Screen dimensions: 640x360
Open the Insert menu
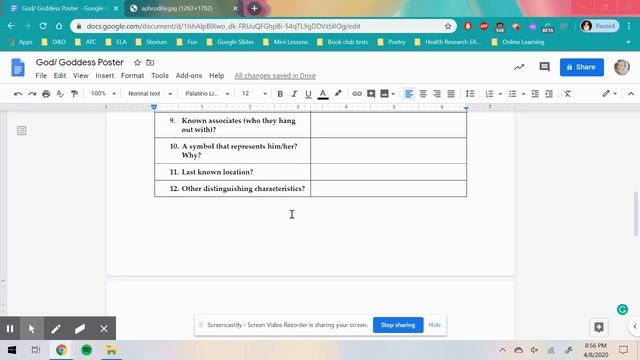(104, 76)
